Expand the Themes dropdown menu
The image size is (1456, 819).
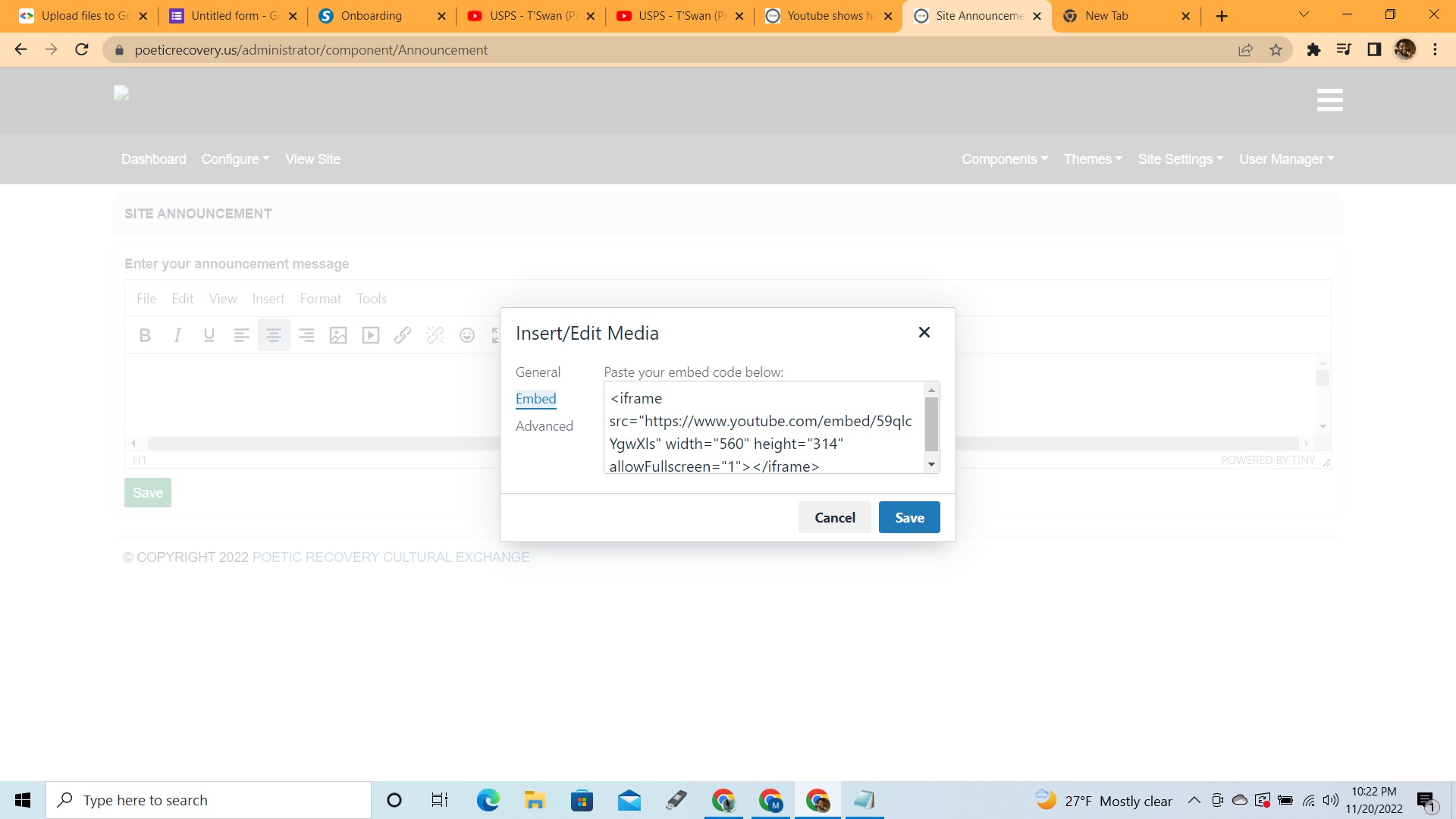point(1092,159)
